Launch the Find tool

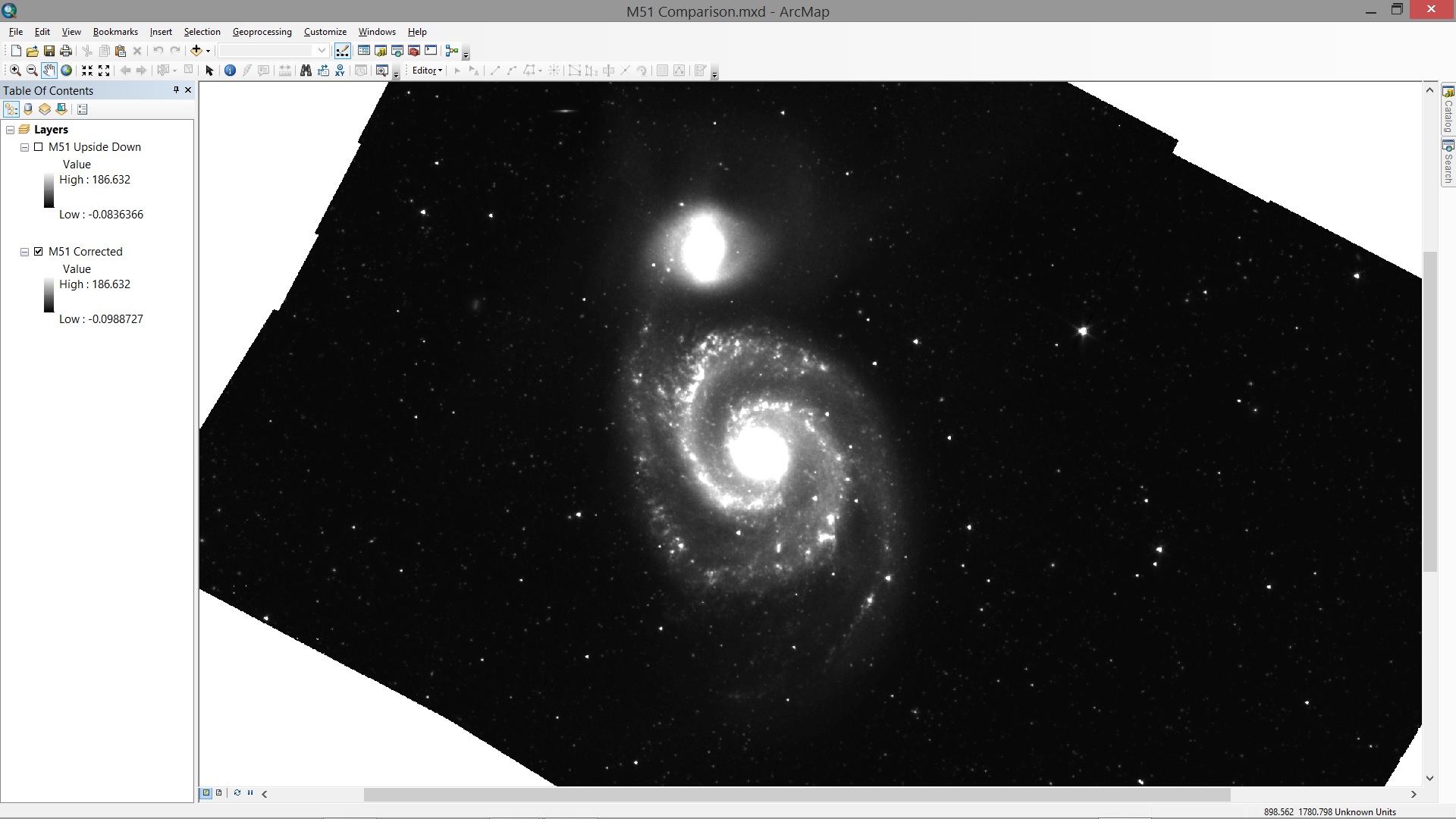305,70
